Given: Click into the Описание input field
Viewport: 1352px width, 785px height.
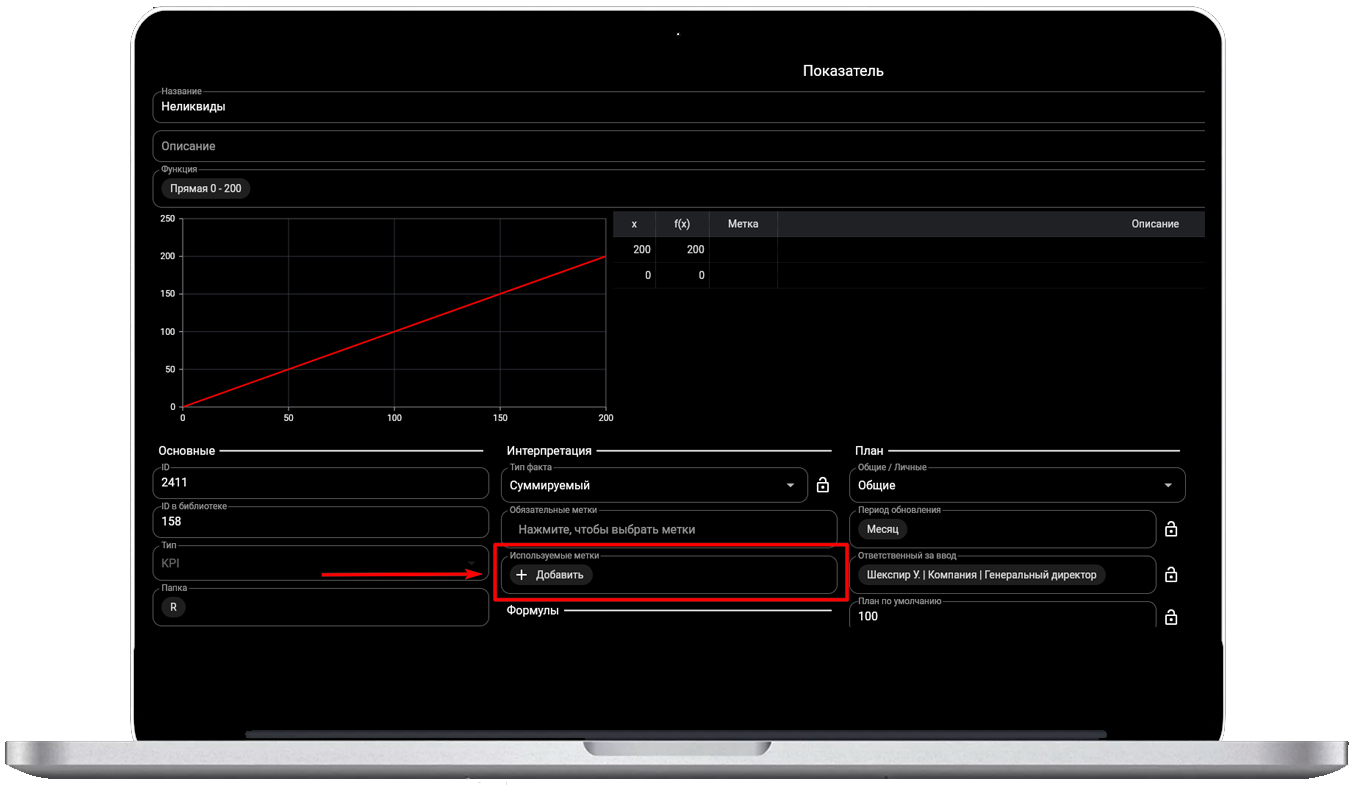Looking at the screenshot, I should [x=600, y=146].
